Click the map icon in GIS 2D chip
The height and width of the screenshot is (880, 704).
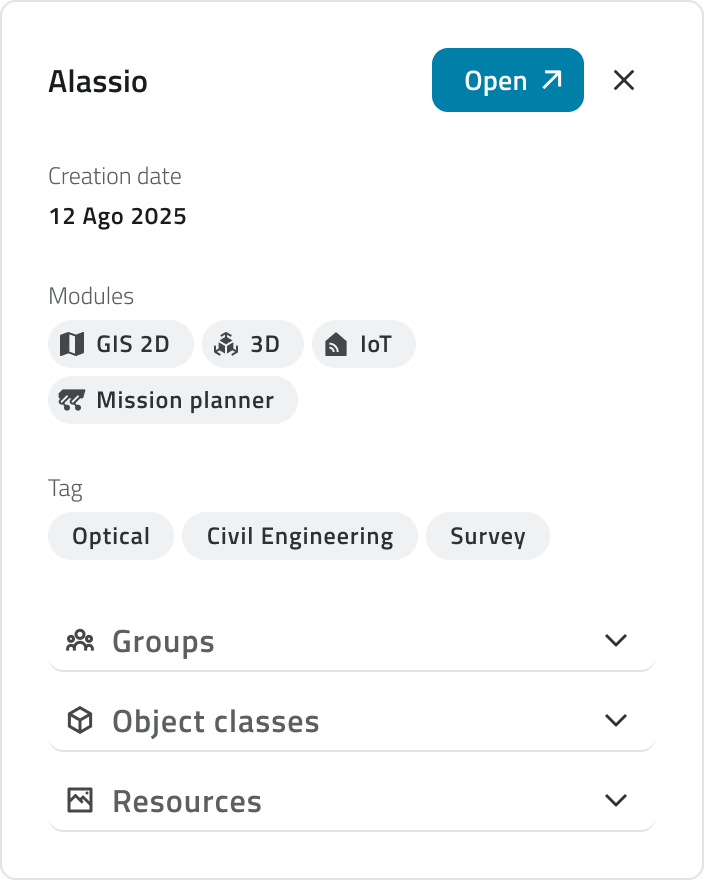[x=72, y=345]
